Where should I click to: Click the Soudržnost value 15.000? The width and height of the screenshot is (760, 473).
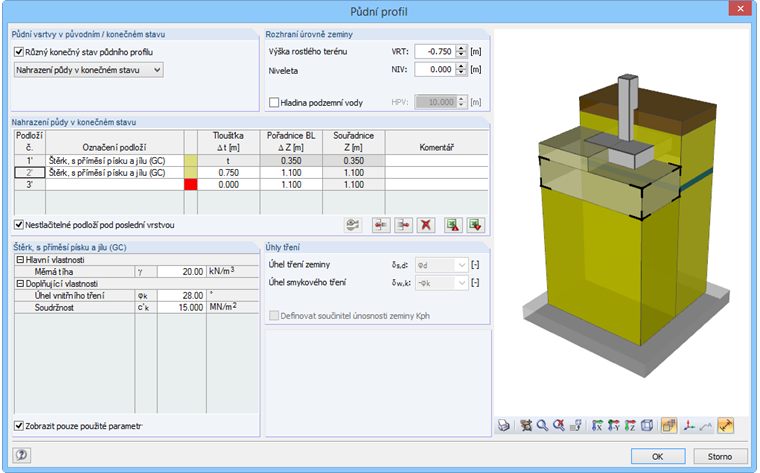(181, 307)
